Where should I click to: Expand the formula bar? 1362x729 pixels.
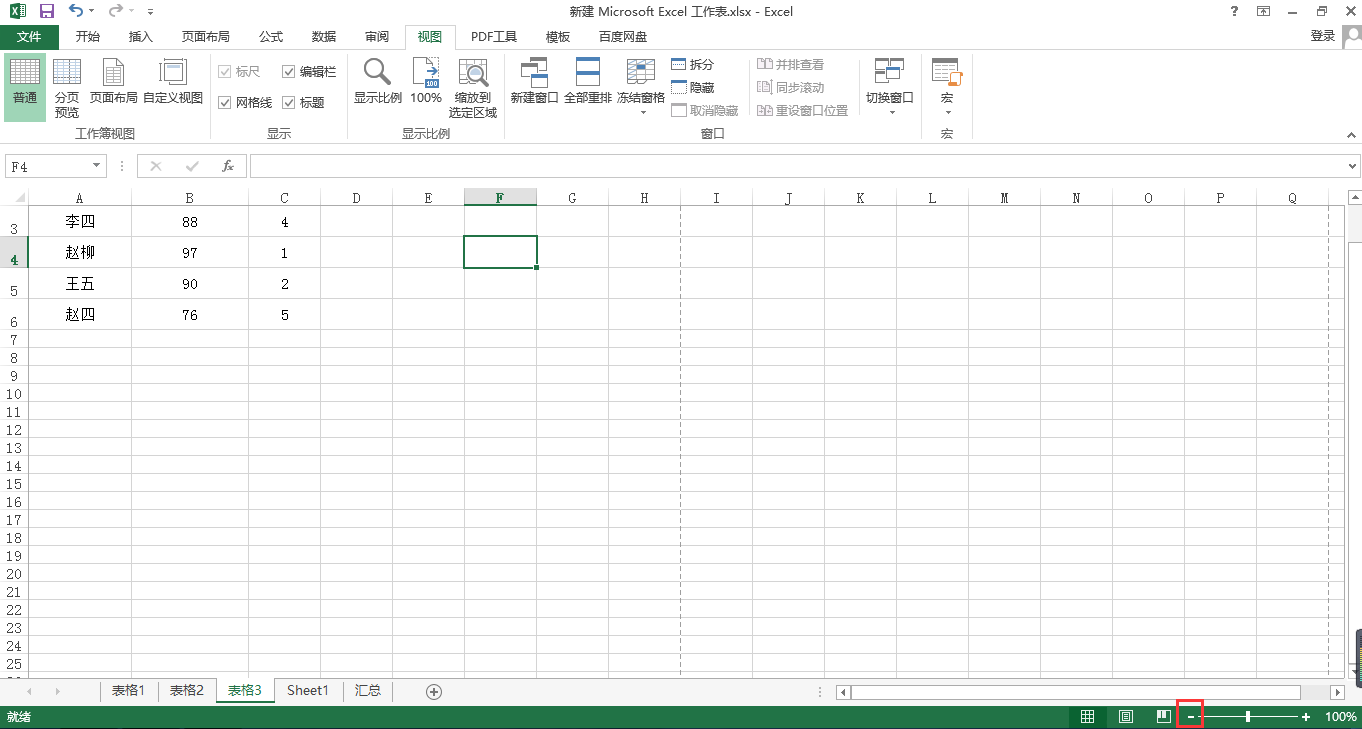tap(1353, 166)
